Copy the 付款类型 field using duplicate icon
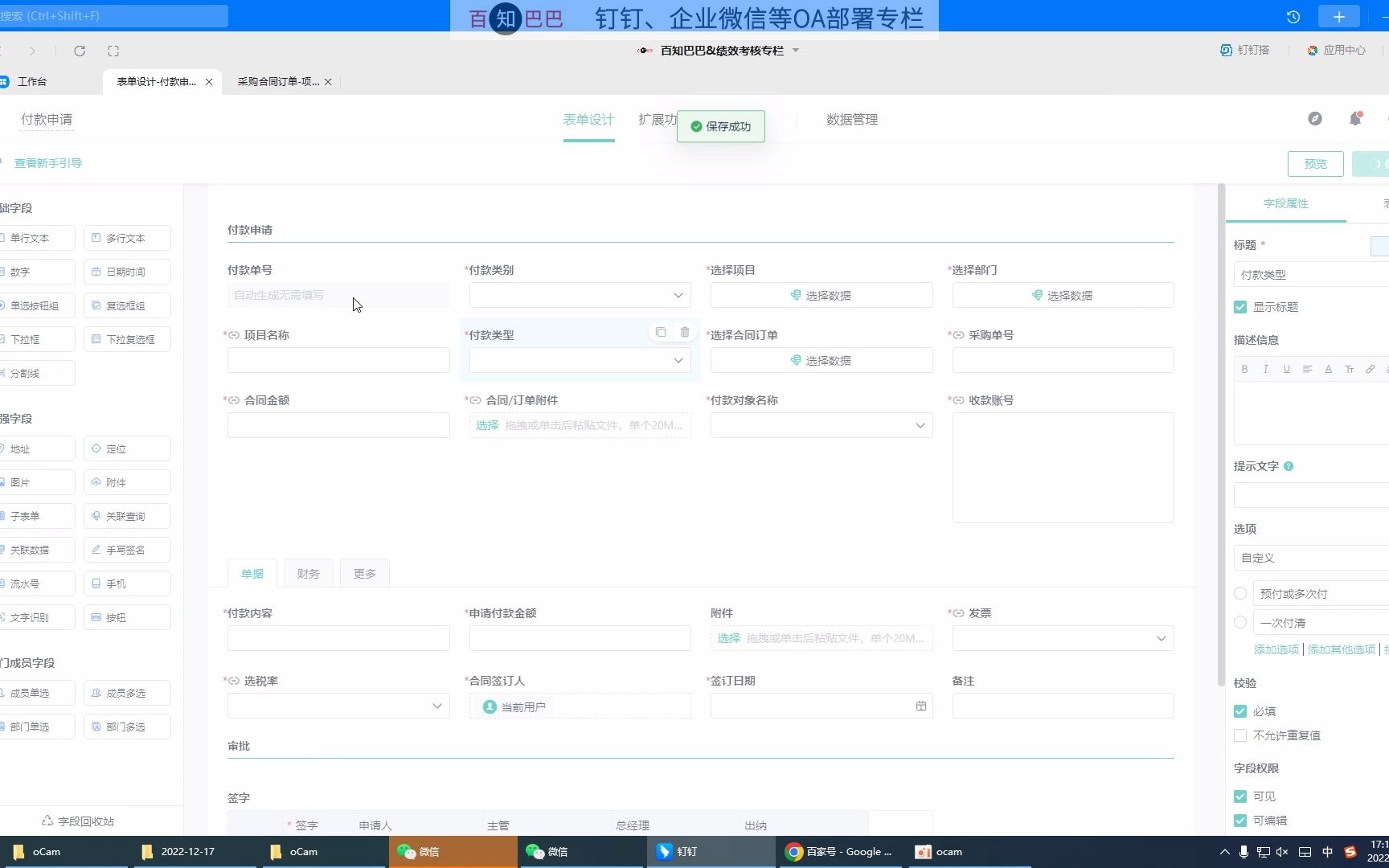Viewport: 1389px width, 868px height. point(661,332)
